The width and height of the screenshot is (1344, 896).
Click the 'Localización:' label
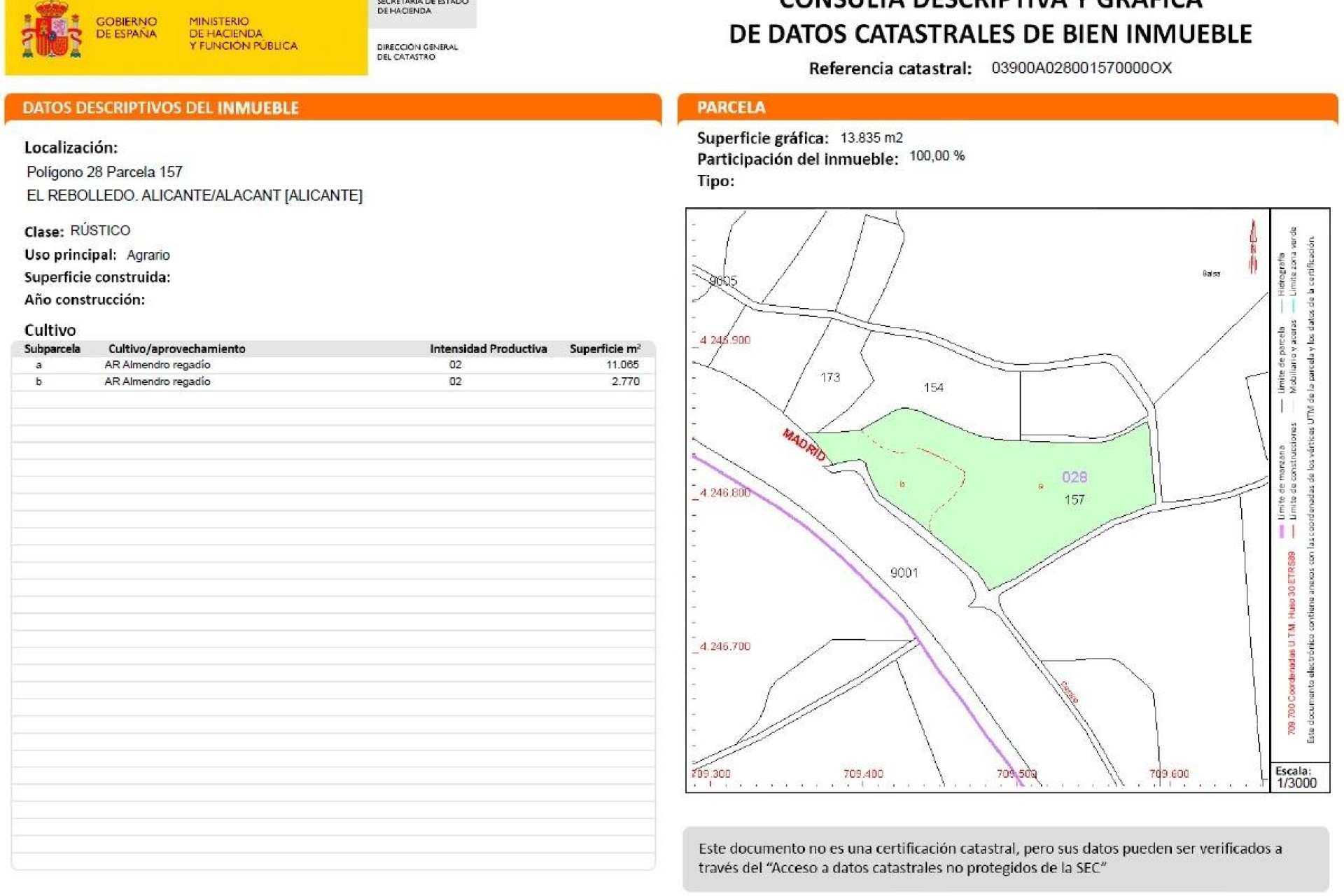[x=71, y=147]
